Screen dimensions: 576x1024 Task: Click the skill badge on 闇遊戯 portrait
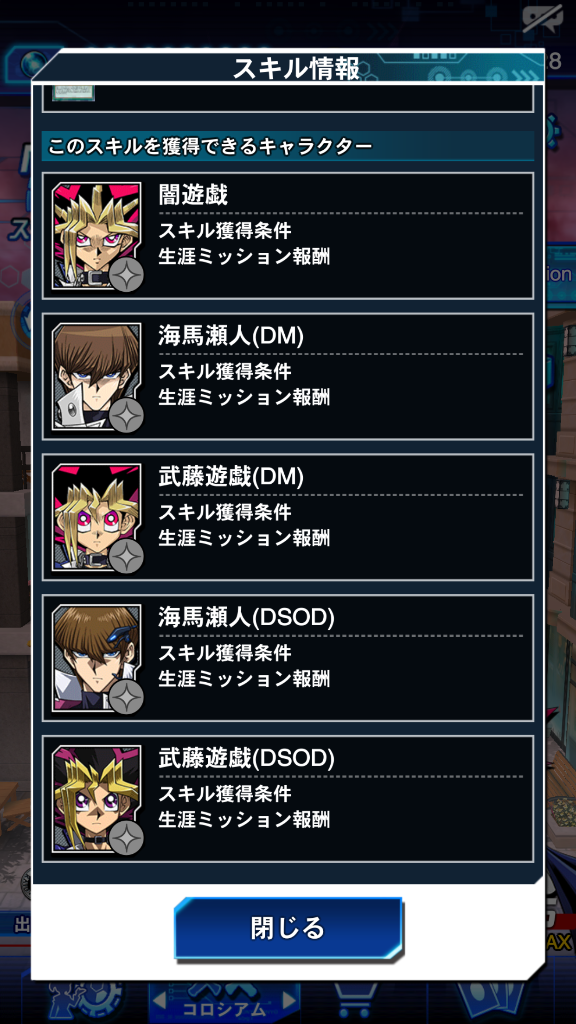click(x=126, y=274)
